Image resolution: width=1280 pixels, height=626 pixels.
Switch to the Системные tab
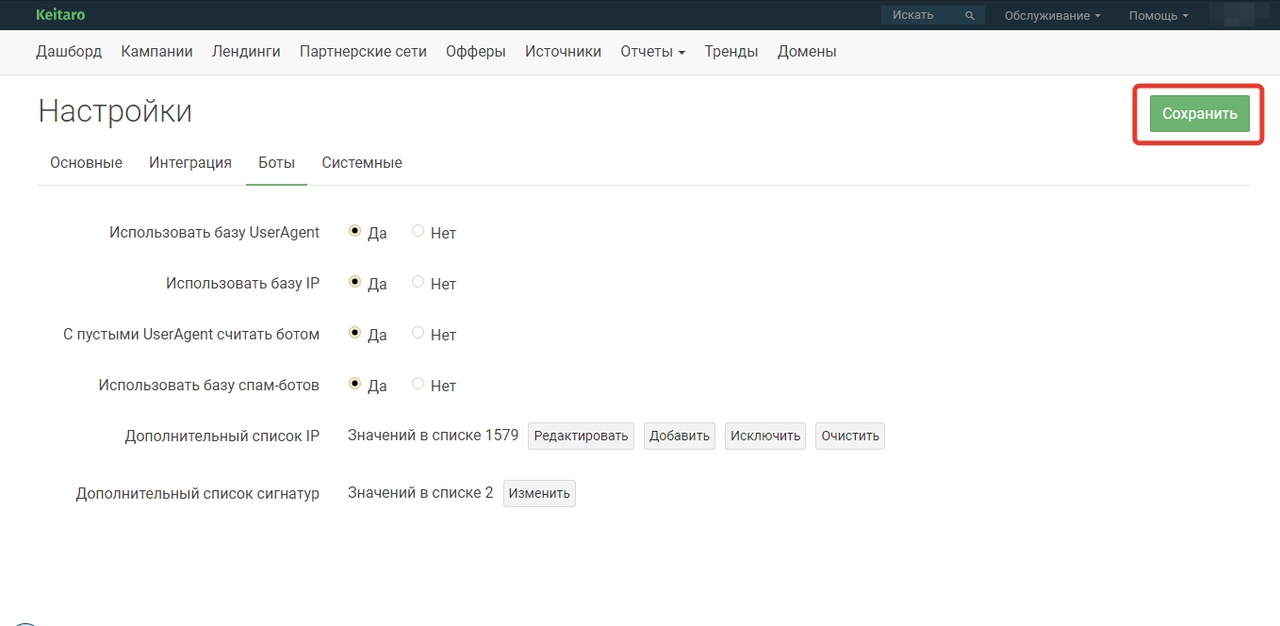362,163
